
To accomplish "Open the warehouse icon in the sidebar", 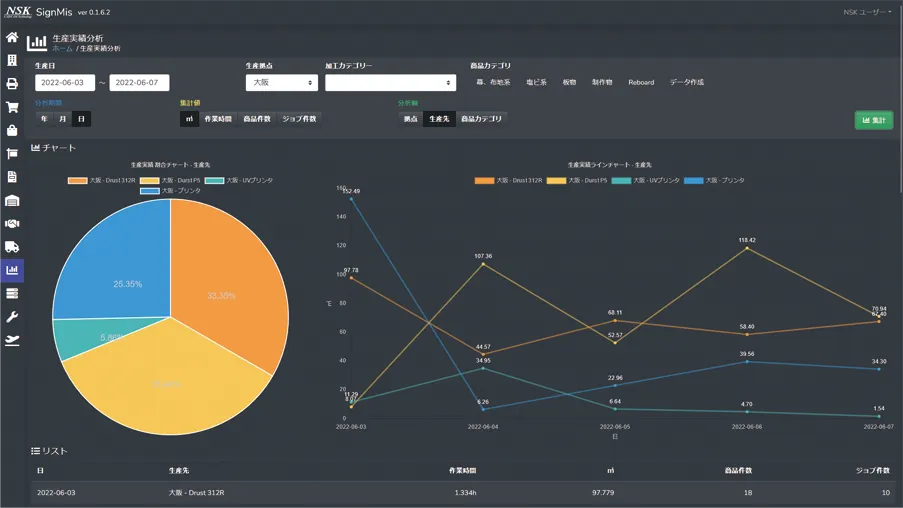I will (12, 201).
